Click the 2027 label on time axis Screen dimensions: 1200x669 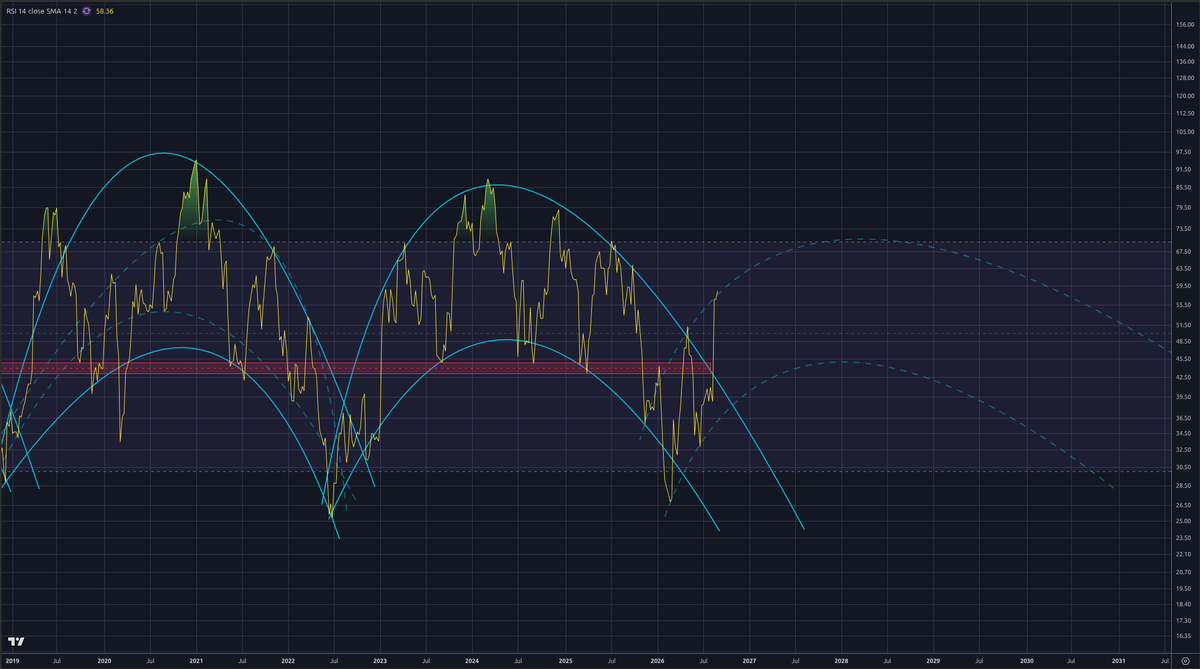pos(749,661)
